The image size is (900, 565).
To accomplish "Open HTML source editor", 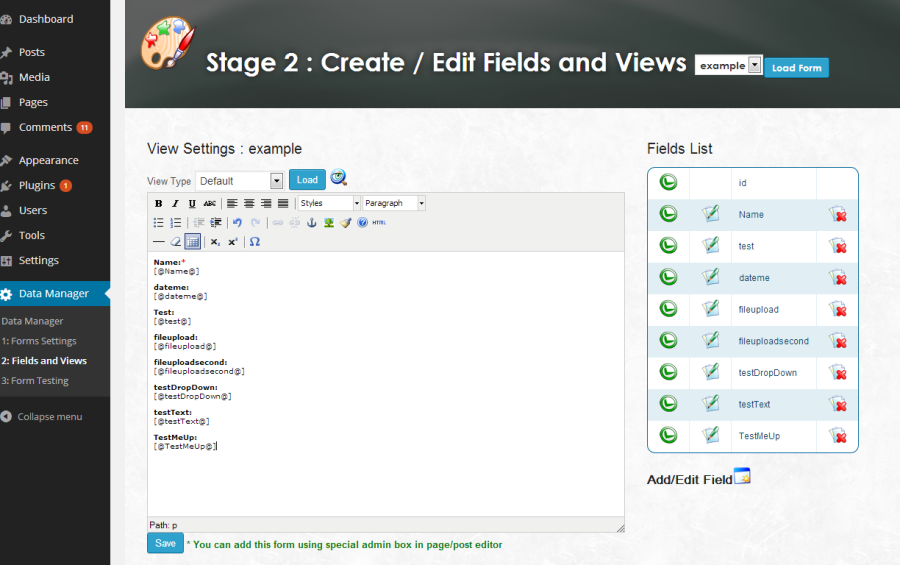I will click(x=379, y=223).
